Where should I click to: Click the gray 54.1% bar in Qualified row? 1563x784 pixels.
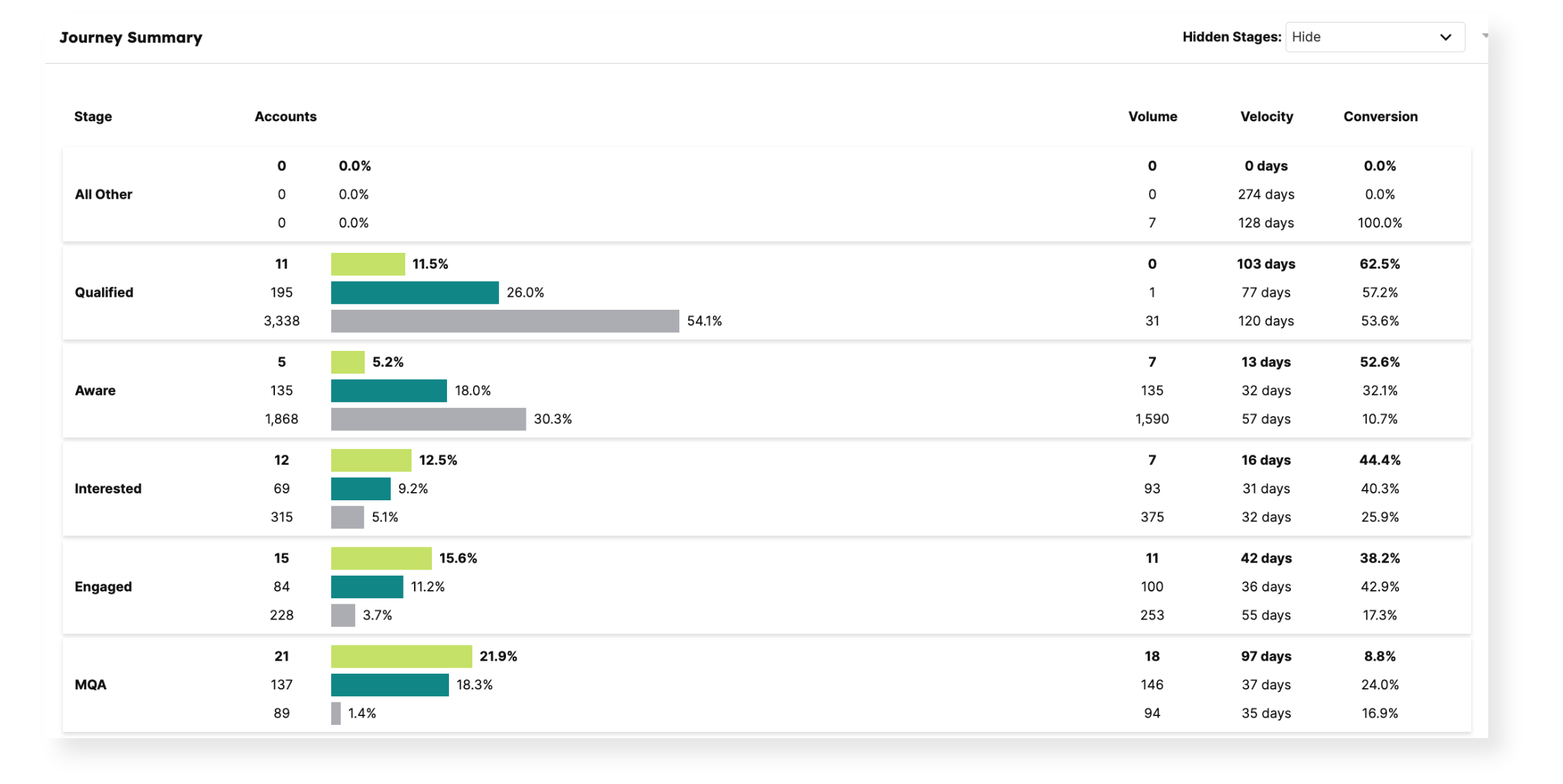click(x=505, y=320)
